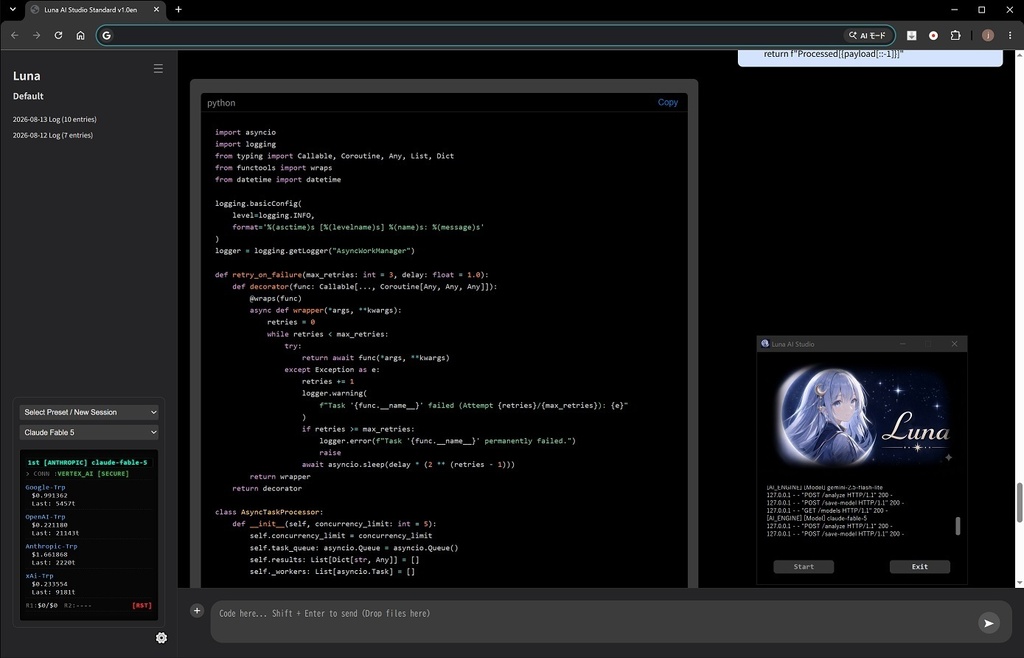Image resolution: width=1024 pixels, height=658 pixels.
Task: Click the launcher log scrollbar thumb
Action: (x=958, y=526)
